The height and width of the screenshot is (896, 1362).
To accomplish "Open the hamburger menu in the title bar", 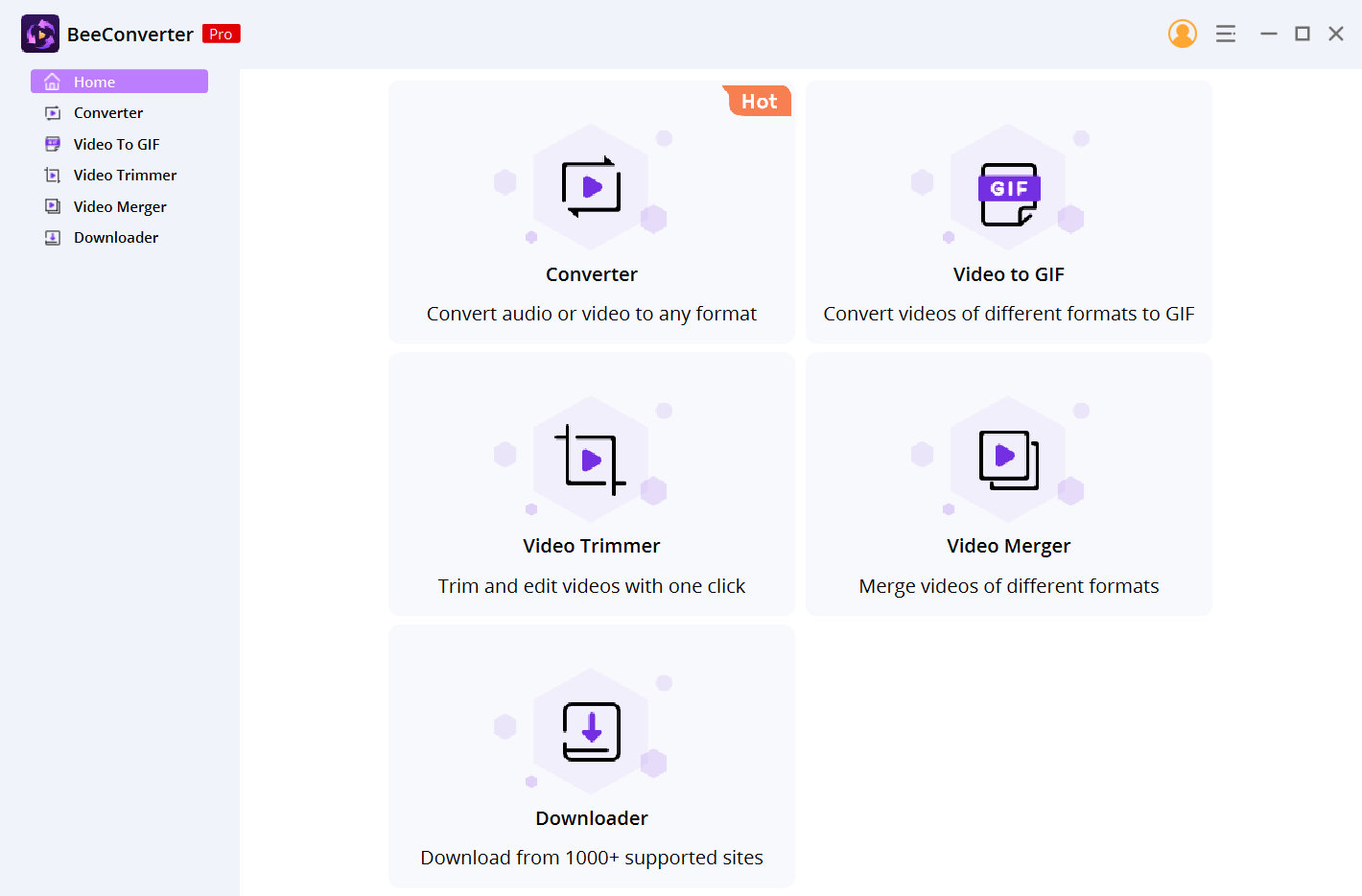I will 1225,33.
